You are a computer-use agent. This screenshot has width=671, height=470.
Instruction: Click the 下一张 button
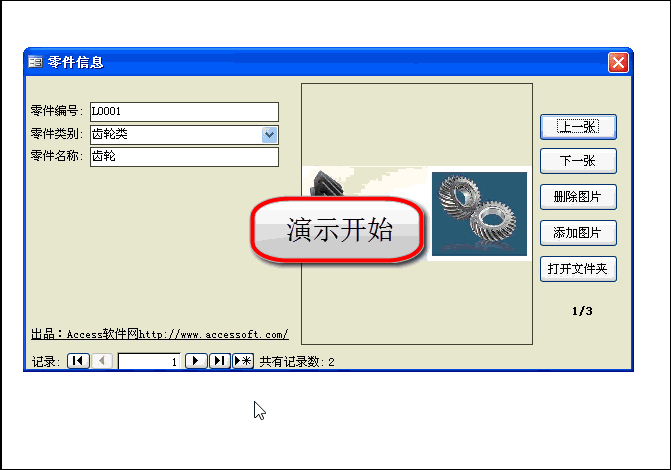click(578, 161)
